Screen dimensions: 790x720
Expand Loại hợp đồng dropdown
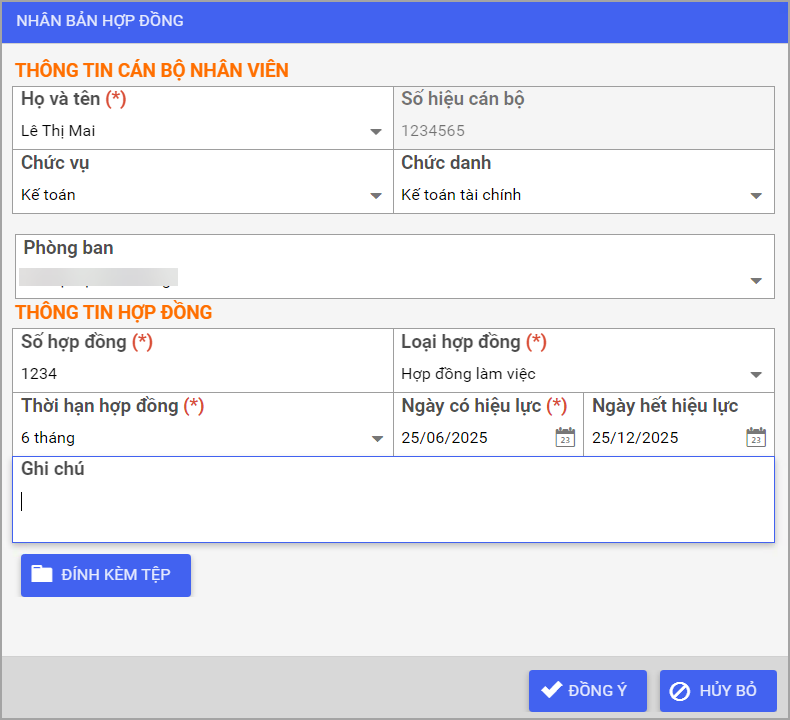click(757, 375)
